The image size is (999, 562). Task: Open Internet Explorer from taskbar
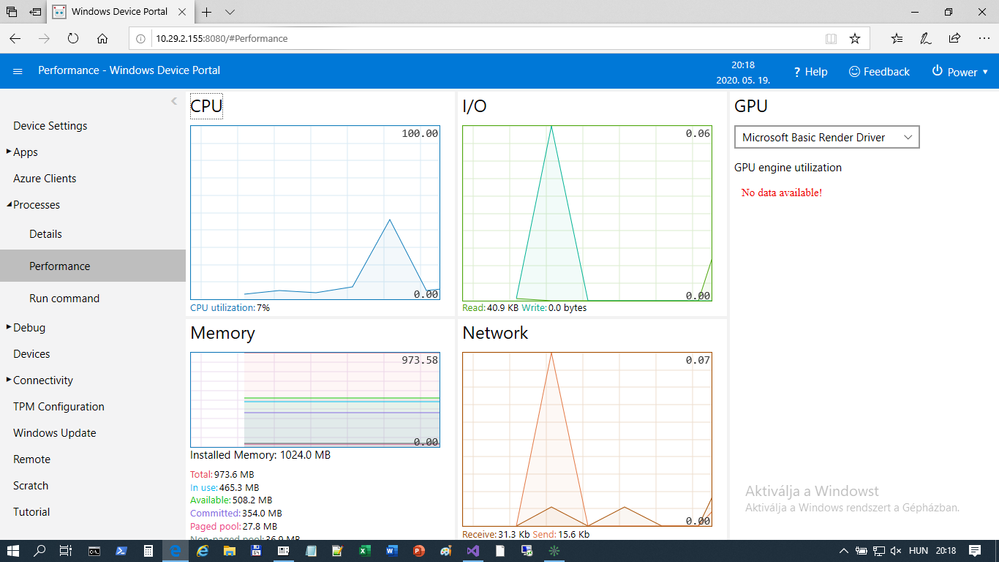click(x=202, y=551)
